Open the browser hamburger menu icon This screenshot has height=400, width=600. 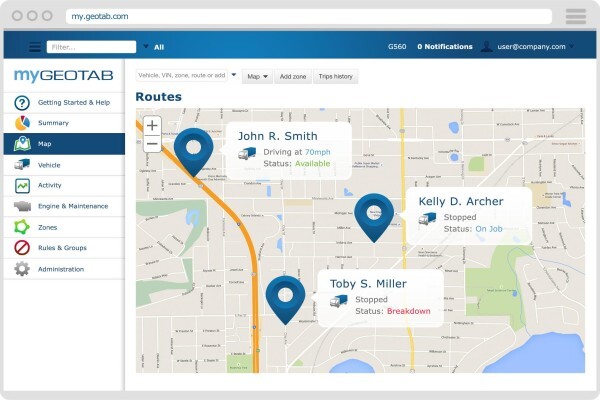click(576, 16)
